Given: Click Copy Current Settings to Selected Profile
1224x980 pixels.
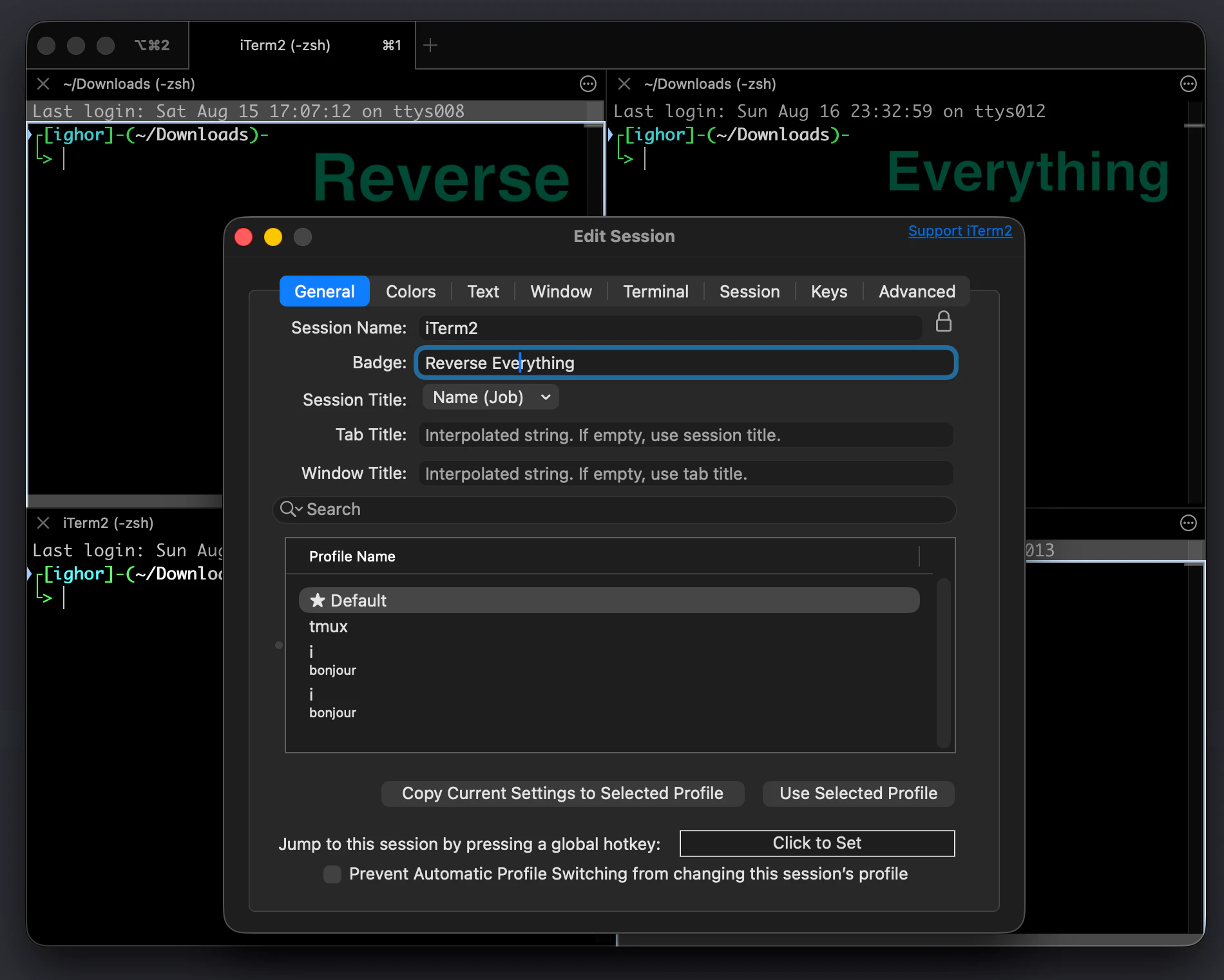Looking at the screenshot, I should (x=563, y=793).
